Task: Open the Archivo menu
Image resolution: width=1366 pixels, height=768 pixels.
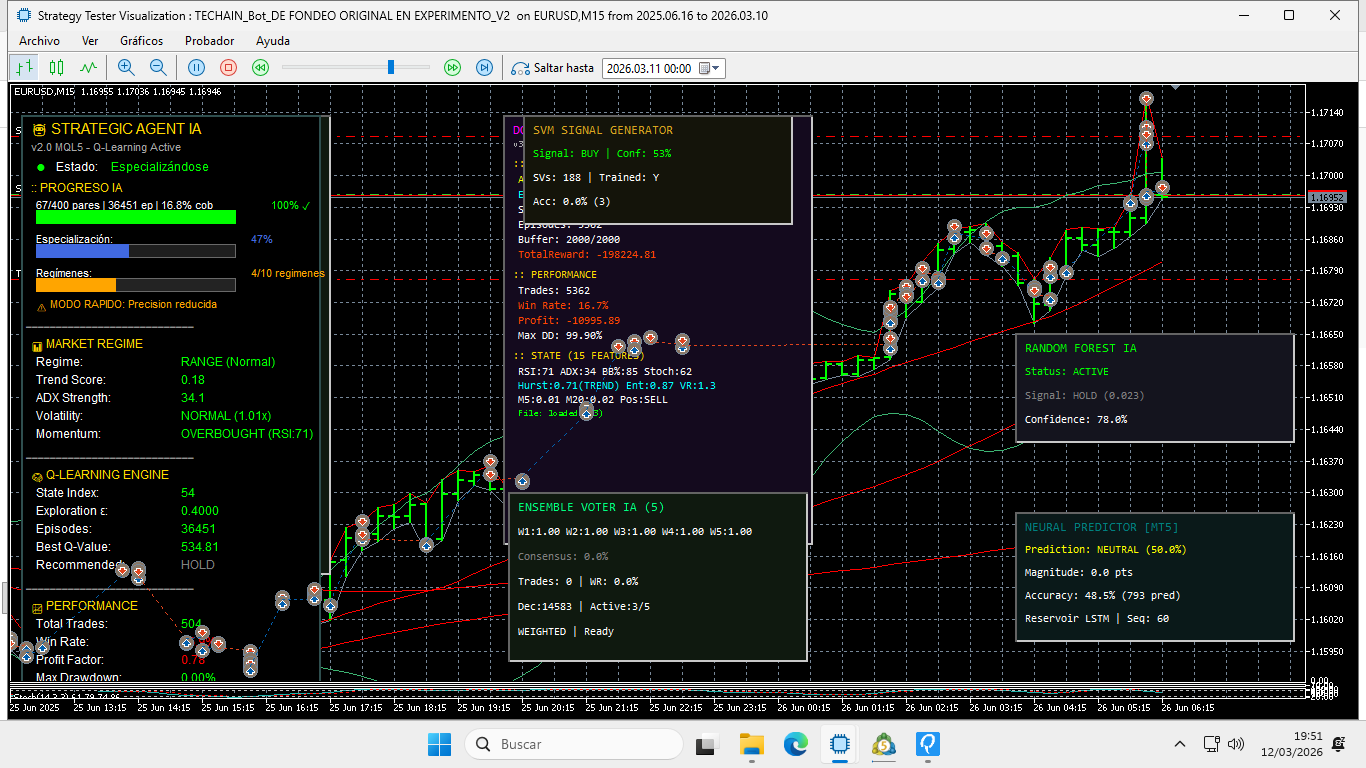Action: coord(39,41)
